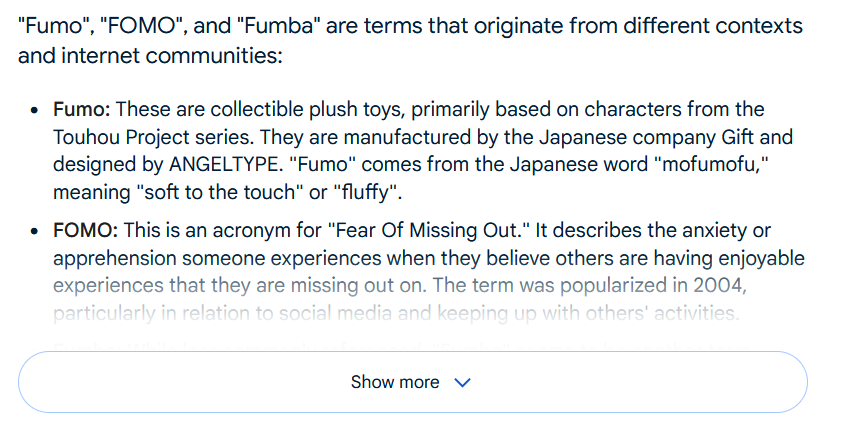Screen dimensions: 848x425
Task: Click the Show more button
Action: [x=413, y=382]
